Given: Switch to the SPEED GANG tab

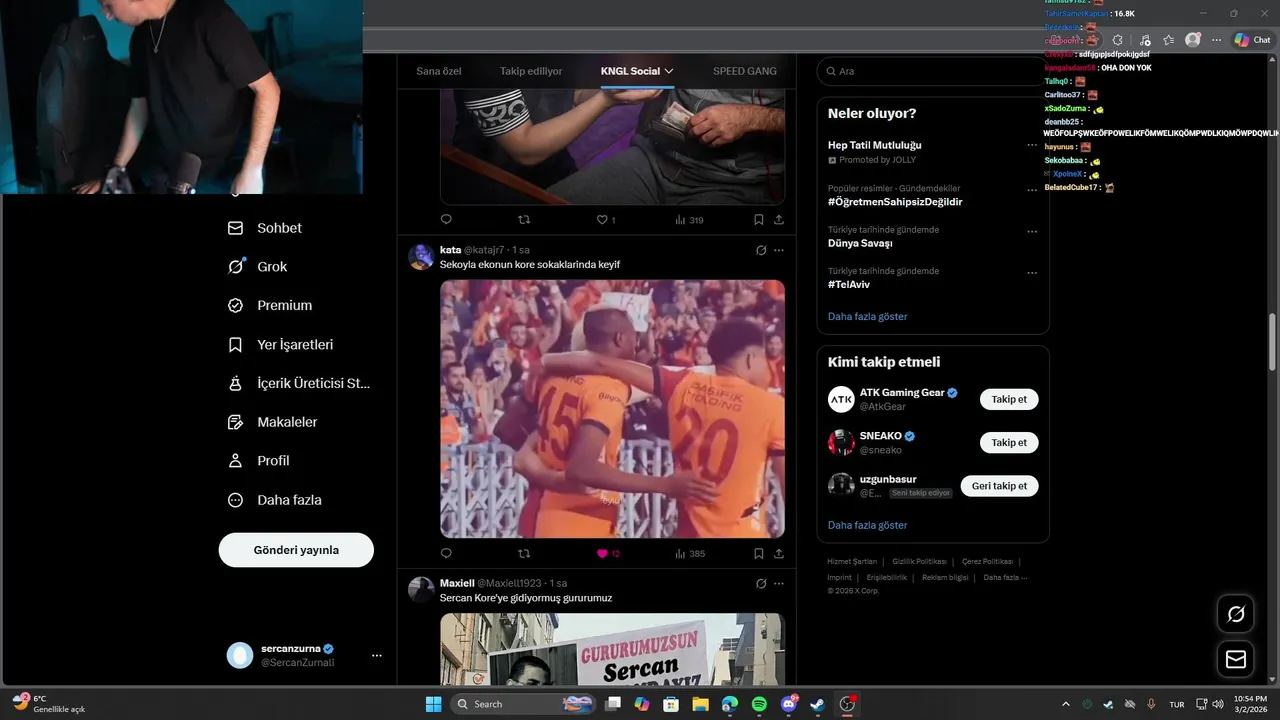Looking at the screenshot, I should [x=745, y=71].
